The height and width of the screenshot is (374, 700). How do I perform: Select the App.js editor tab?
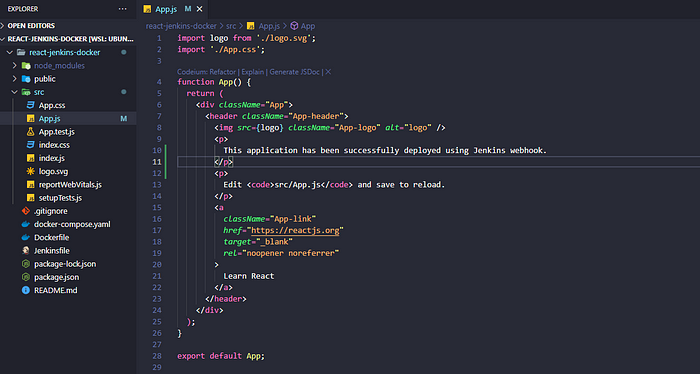(x=173, y=9)
